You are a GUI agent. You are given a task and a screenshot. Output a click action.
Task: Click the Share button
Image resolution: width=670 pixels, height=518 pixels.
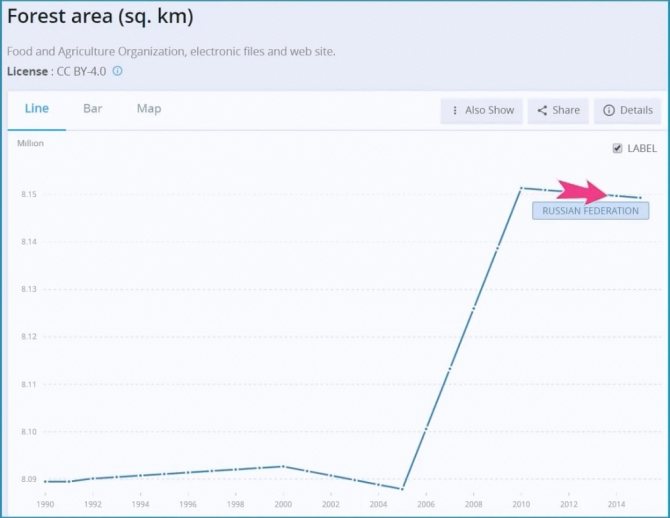[x=558, y=111]
